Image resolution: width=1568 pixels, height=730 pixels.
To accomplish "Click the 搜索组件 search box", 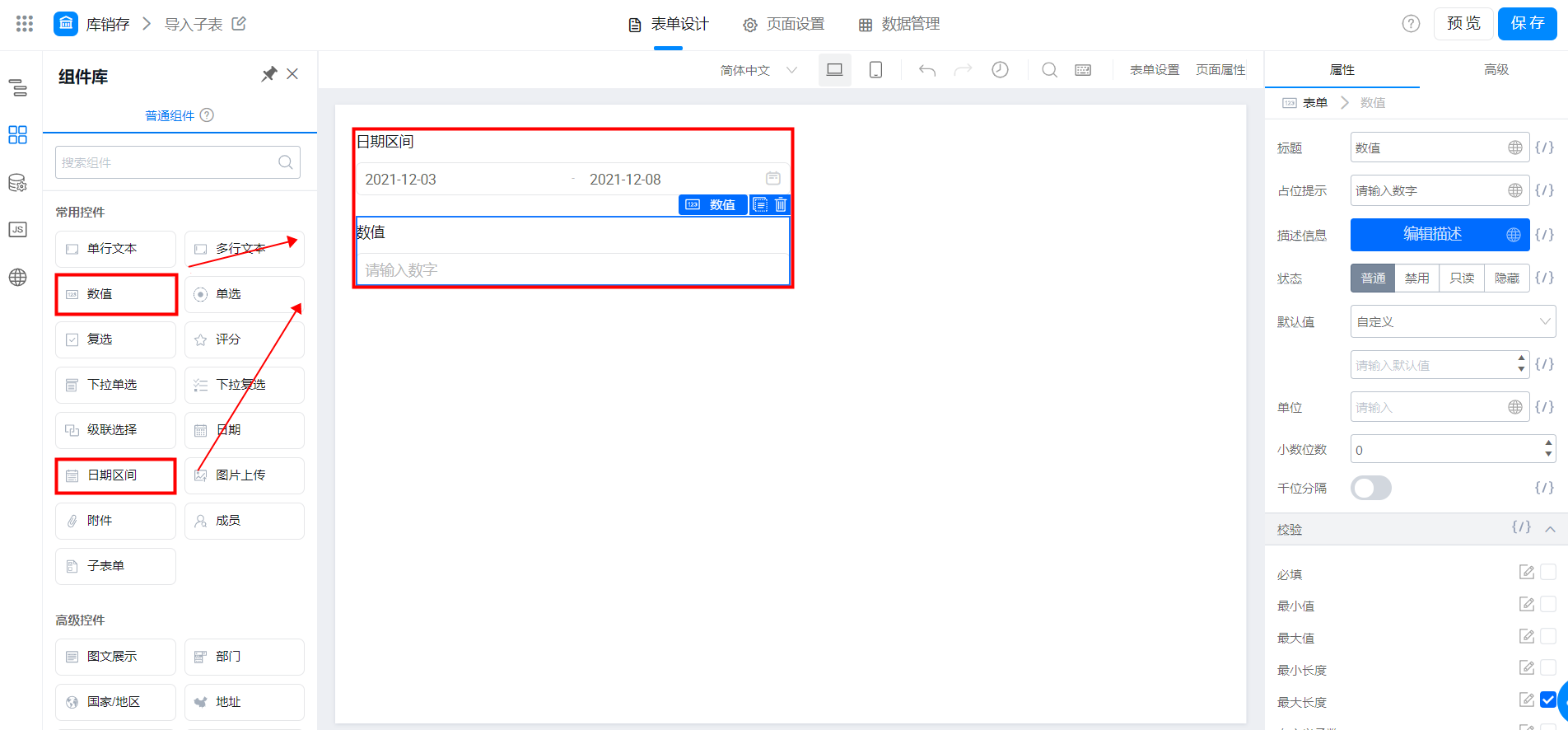I will [178, 162].
